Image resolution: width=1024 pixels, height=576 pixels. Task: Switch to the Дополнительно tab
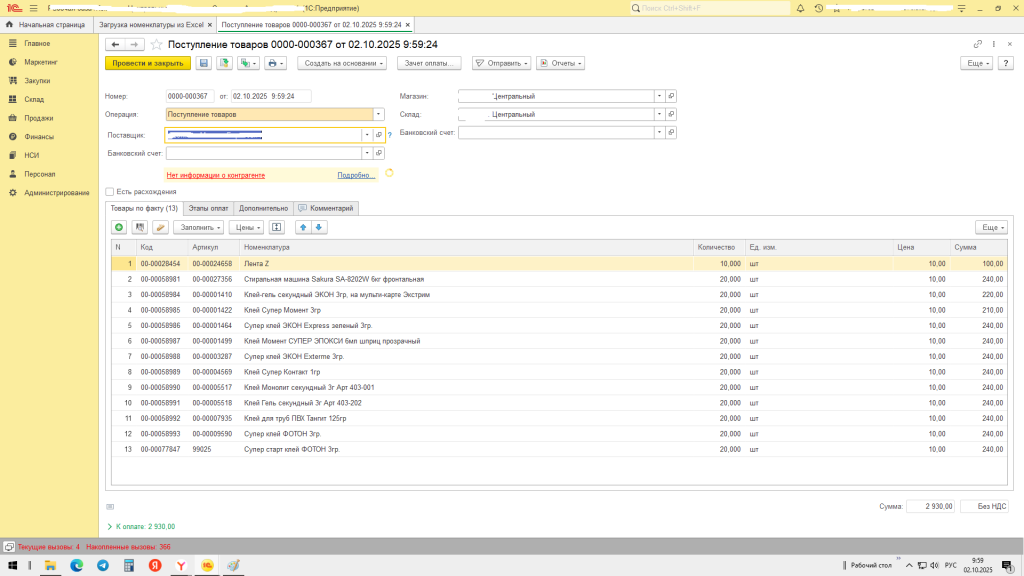(x=263, y=208)
